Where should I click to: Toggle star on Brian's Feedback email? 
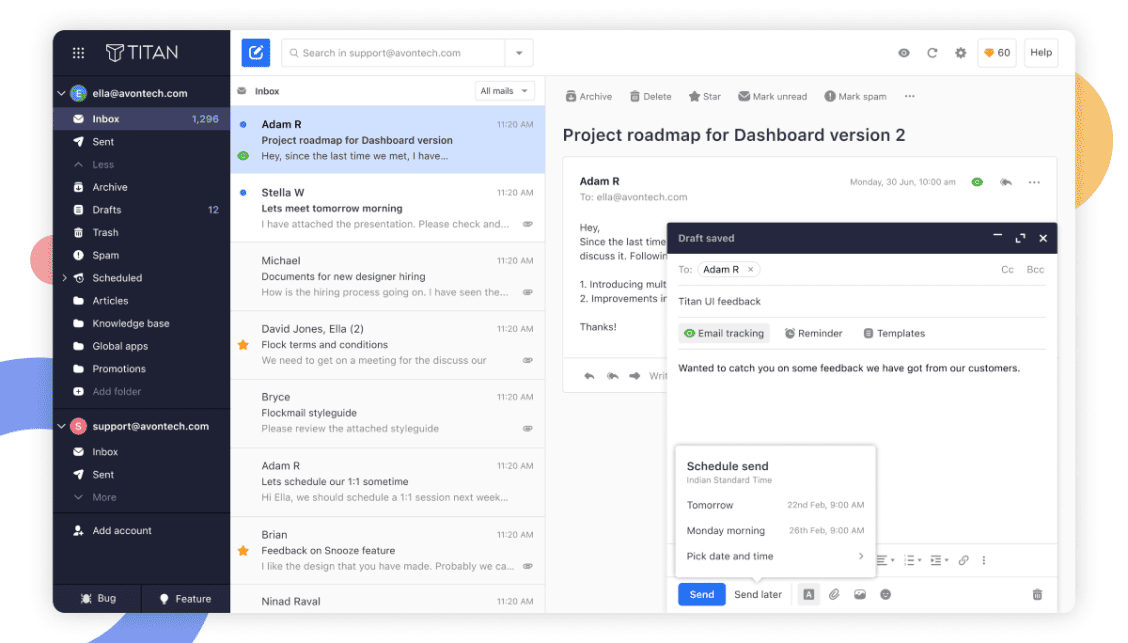coord(243,550)
